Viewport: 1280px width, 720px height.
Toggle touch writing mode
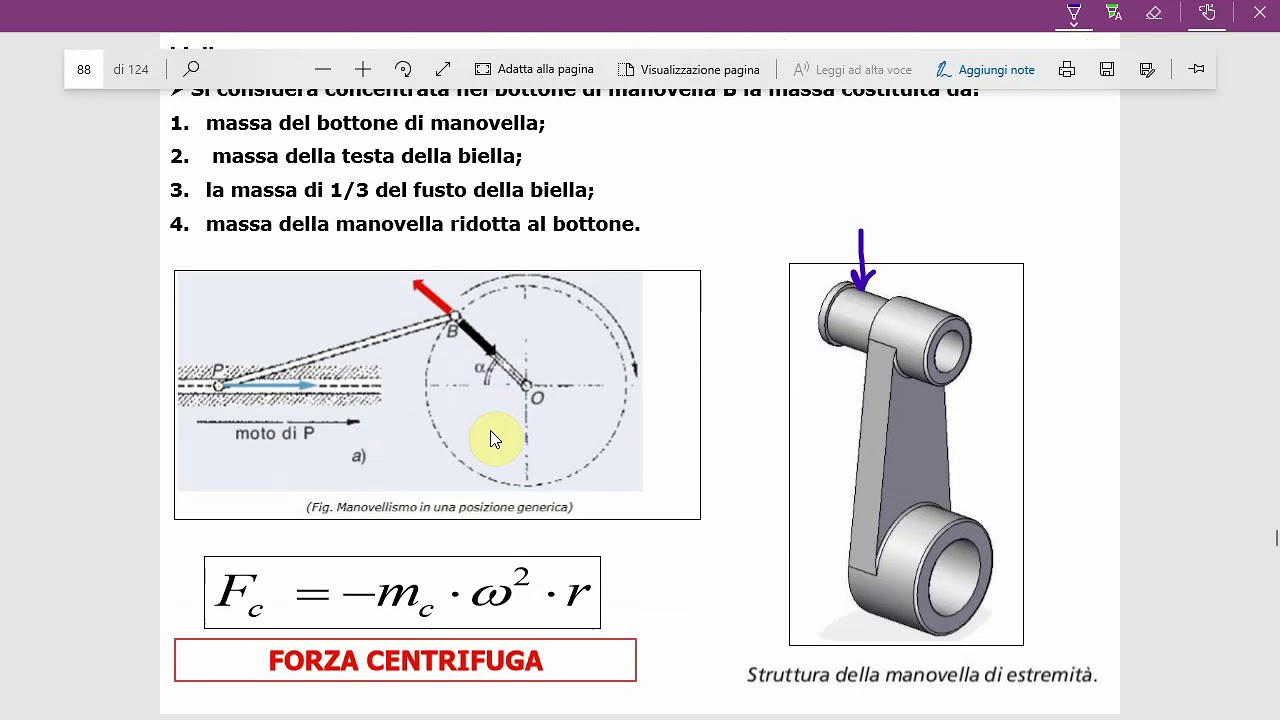(1207, 13)
